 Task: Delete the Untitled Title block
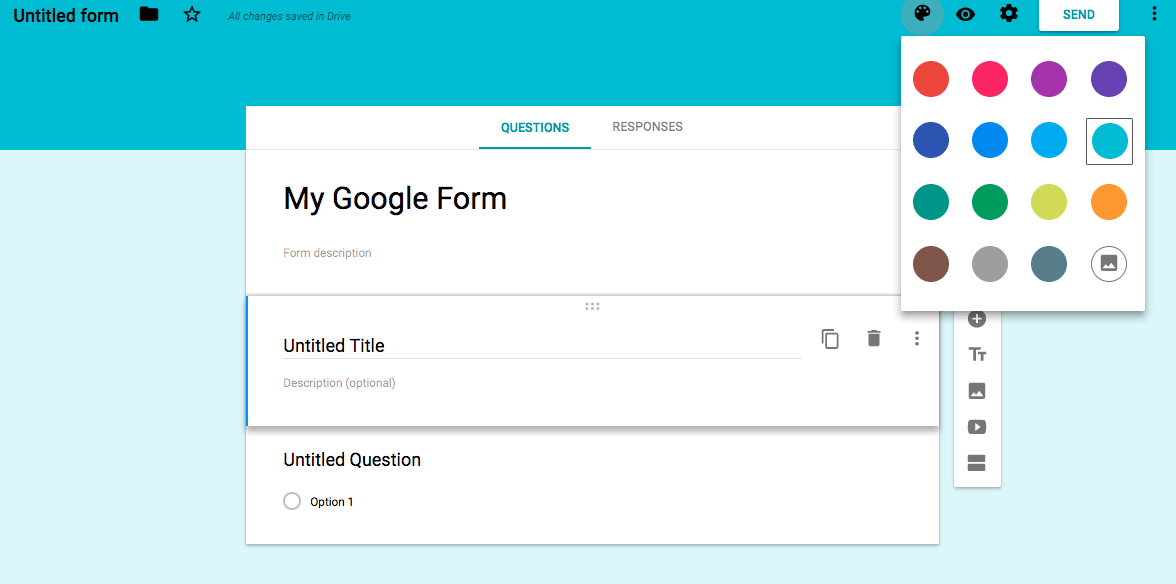pyautogui.click(x=873, y=338)
